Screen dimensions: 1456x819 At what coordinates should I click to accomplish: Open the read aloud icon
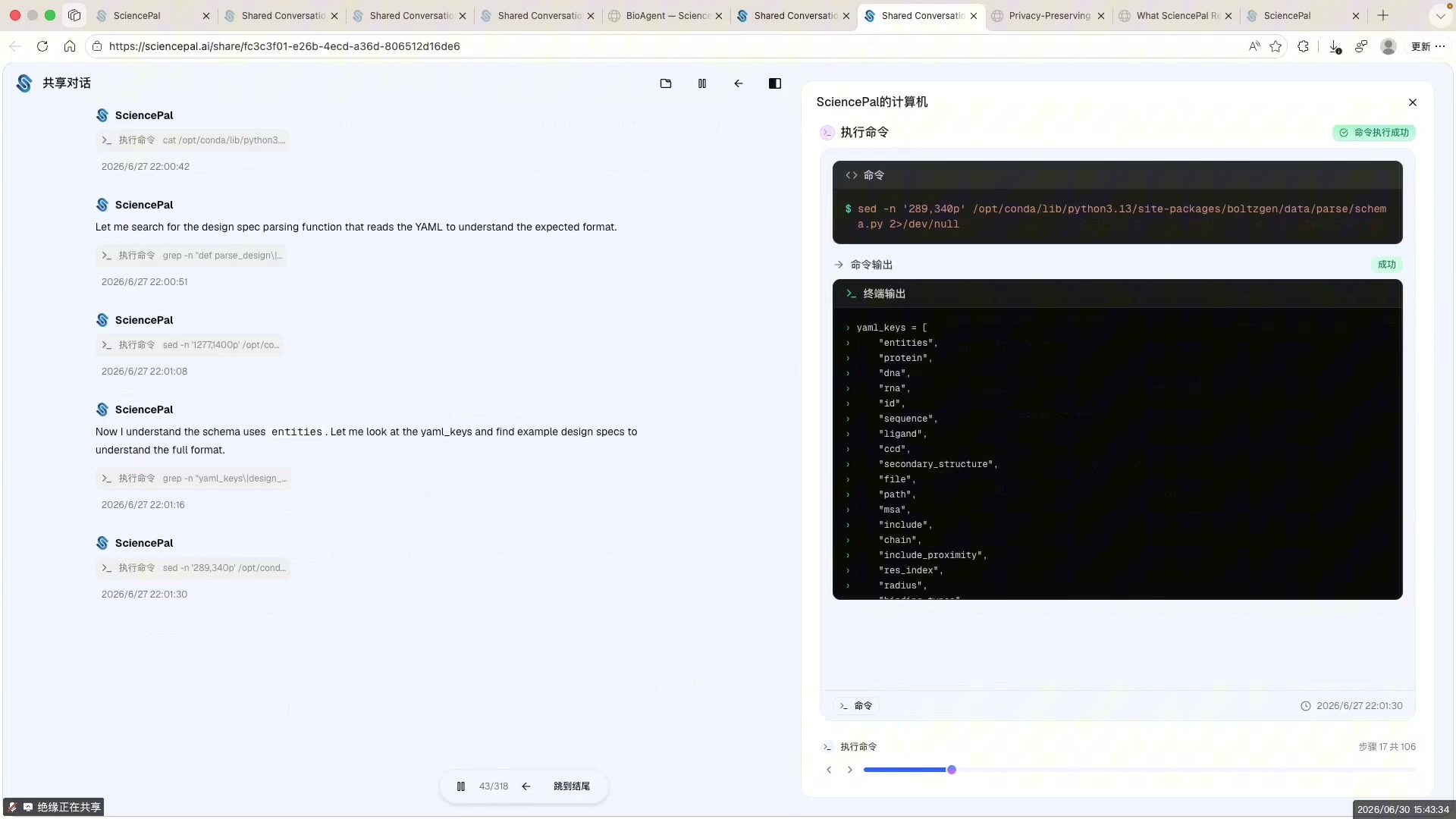pyautogui.click(x=1254, y=46)
